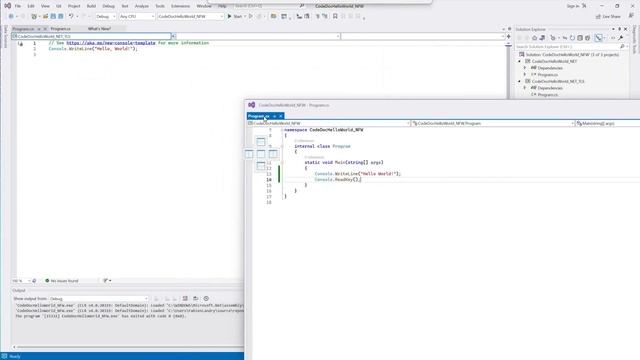Open the Debug menu

pyautogui.click(x=109, y=6)
